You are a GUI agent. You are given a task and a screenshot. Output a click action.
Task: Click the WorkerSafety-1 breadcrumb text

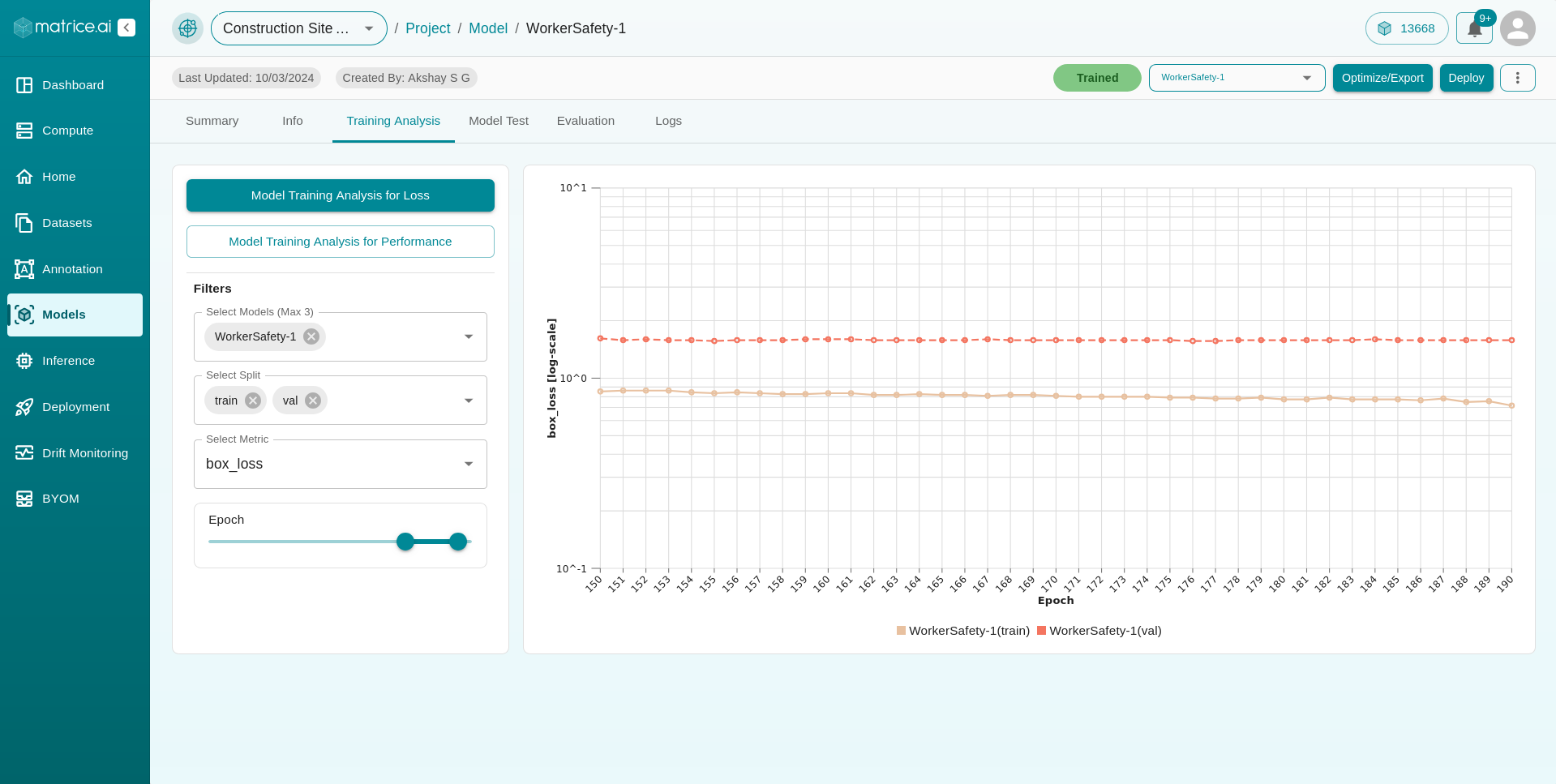click(576, 28)
